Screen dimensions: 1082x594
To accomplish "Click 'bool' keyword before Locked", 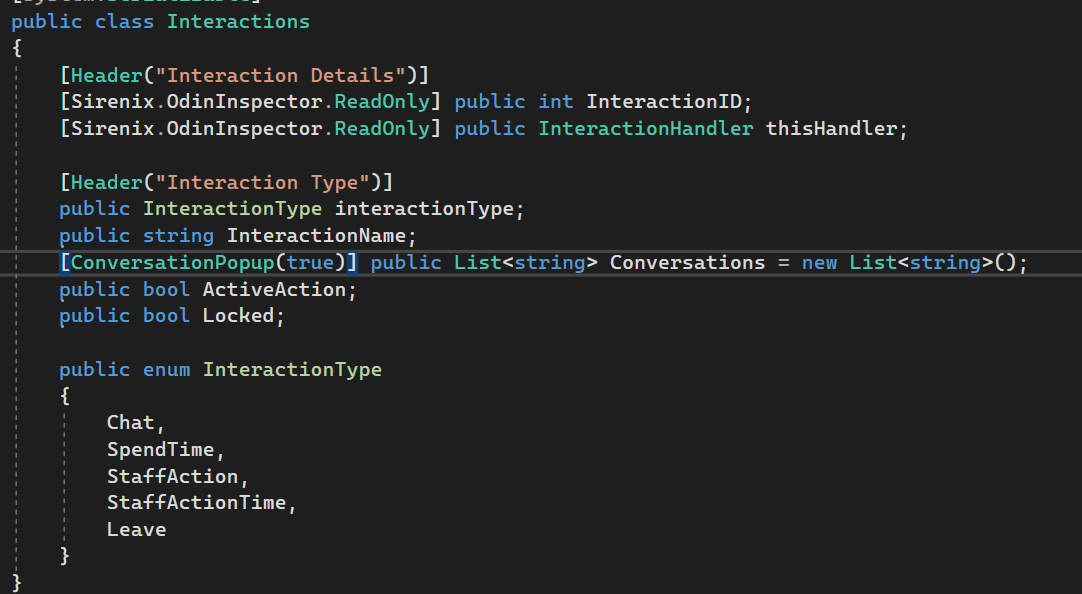I will point(166,316).
